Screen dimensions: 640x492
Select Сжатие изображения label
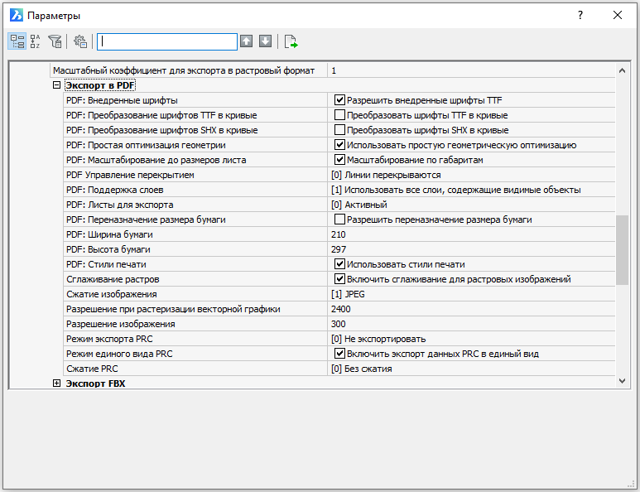(x=111, y=294)
